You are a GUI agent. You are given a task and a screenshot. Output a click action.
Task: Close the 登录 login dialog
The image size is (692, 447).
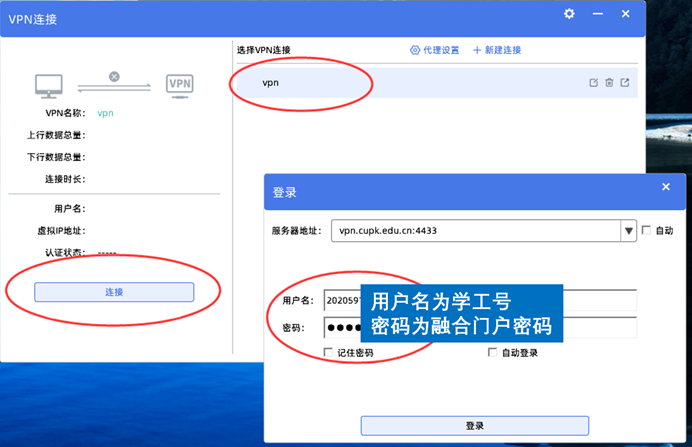[x=666, y=189]
